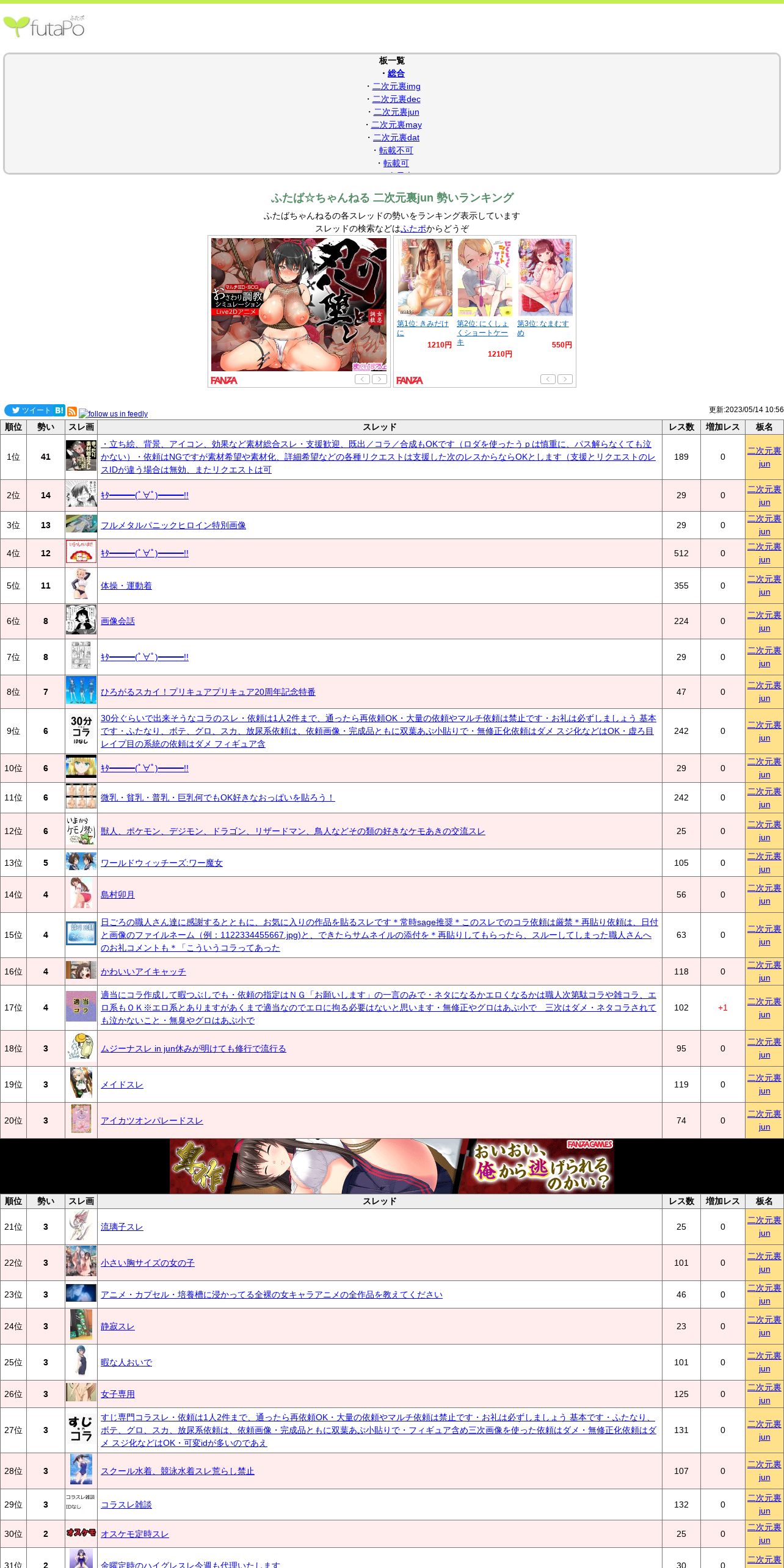Open the orange RSS feed icon

72,412
